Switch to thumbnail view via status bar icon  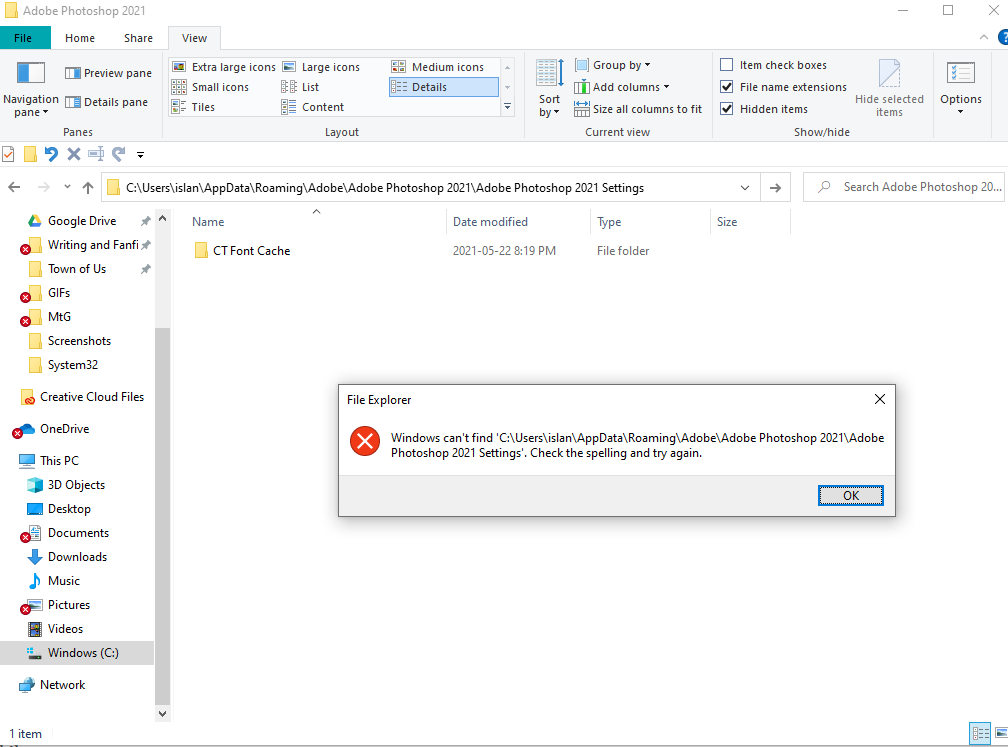click(x=999, y=733)
